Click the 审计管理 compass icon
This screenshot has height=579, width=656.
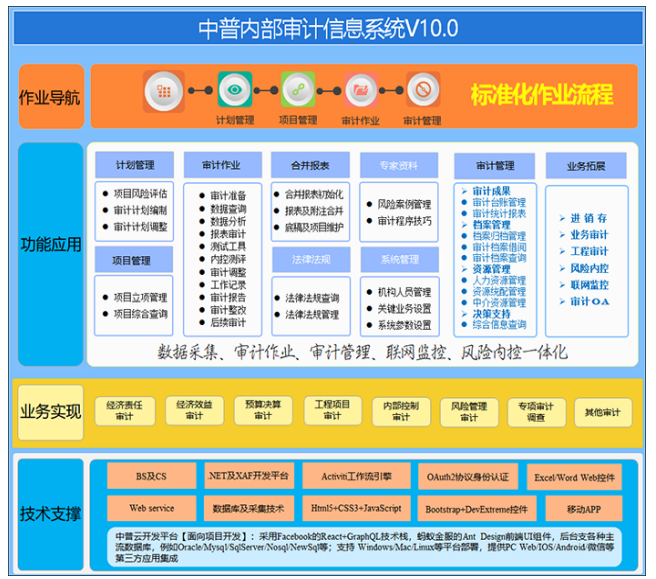click(423, 90)
